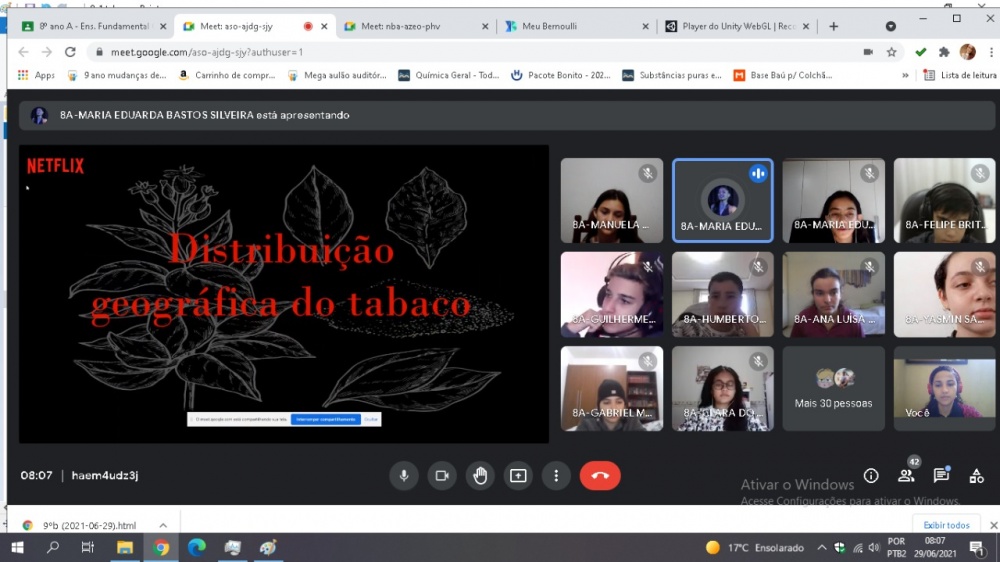
Task: Select 8A-FELIPE BRIT participant tile
Action: tap(945, 200)
